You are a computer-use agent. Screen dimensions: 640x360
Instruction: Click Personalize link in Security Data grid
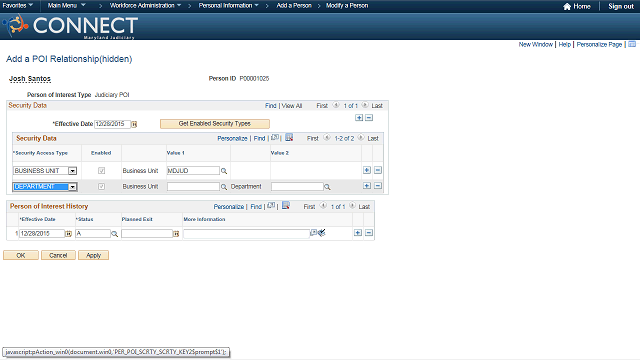point(232,138)
